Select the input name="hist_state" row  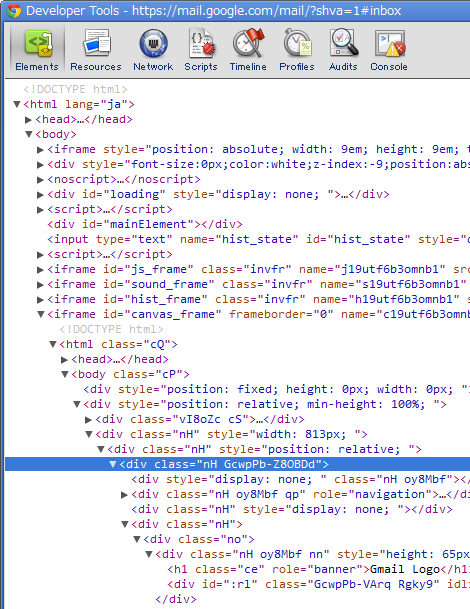[258, 239]
